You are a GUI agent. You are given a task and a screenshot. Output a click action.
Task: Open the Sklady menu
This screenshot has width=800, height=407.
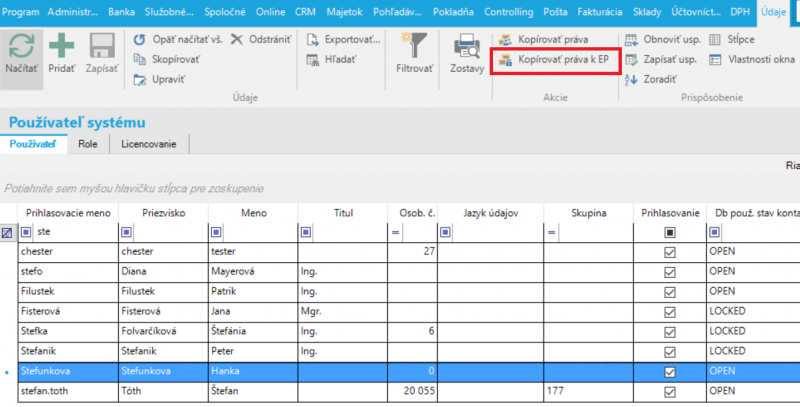click(647, 12)
